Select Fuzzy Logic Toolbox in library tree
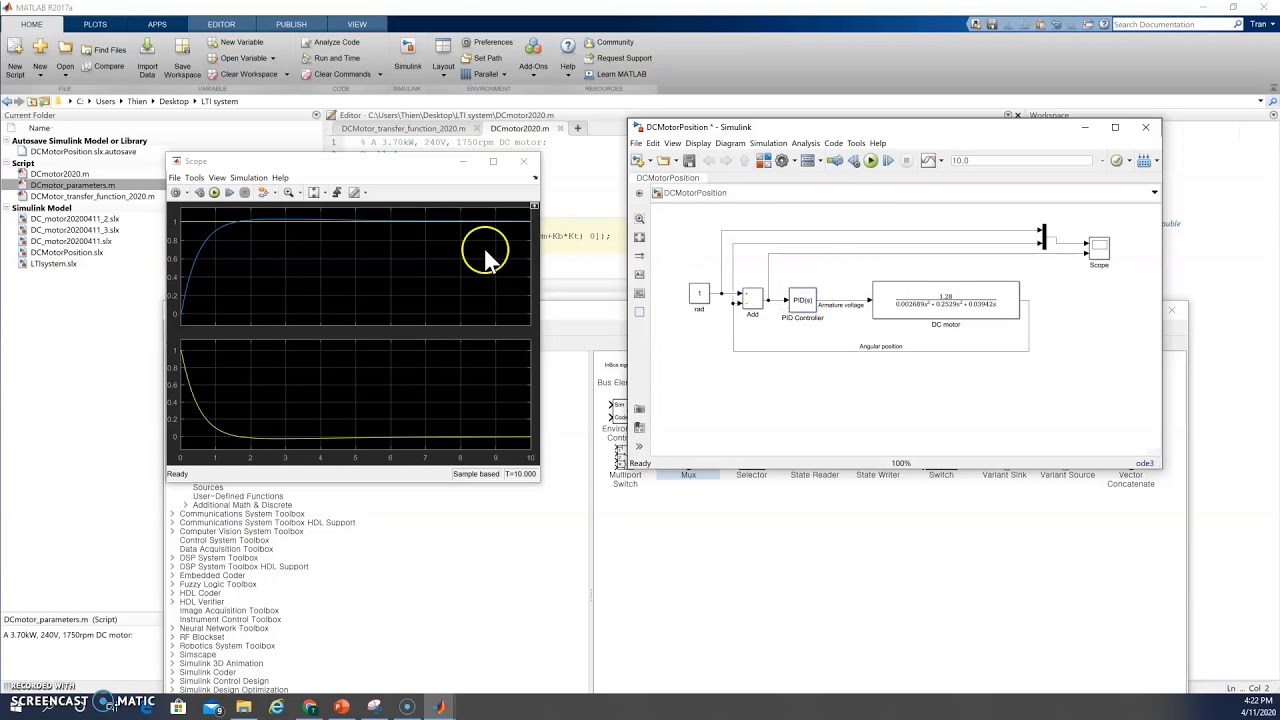Screen dimensions: 1280x720 (x=217, y=585)
